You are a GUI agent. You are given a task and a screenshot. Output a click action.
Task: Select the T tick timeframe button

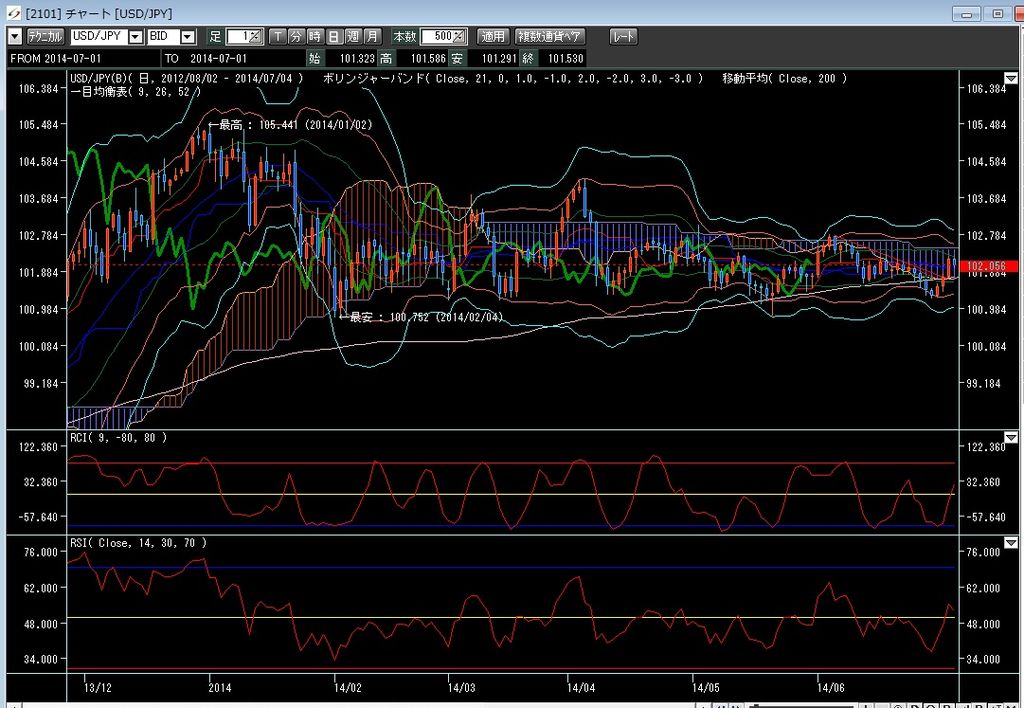pyautogui.click(x=278, y=37)
